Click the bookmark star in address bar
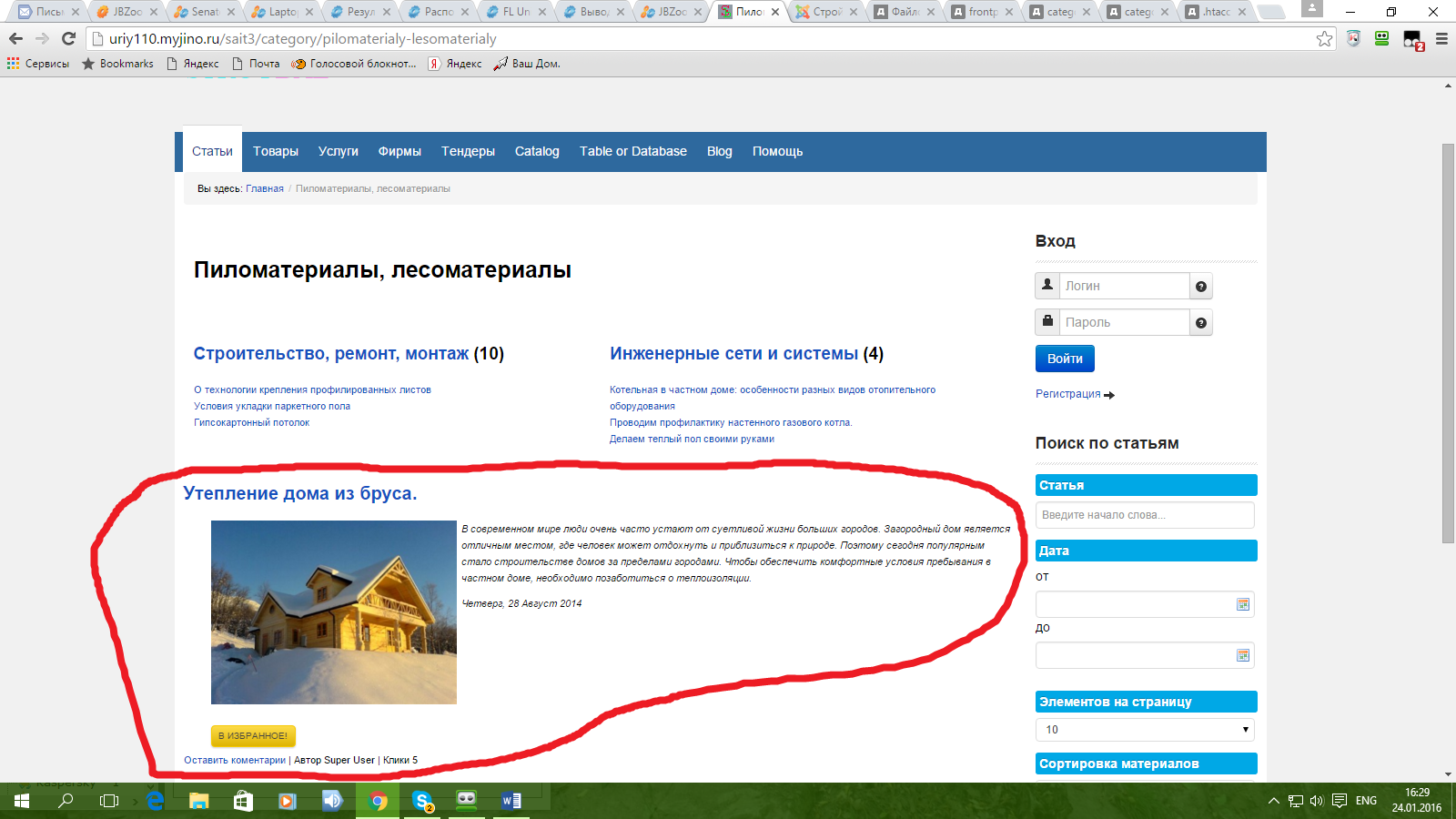The width and height of the screenshot is (1456, 819). [x=1324, y=38]
